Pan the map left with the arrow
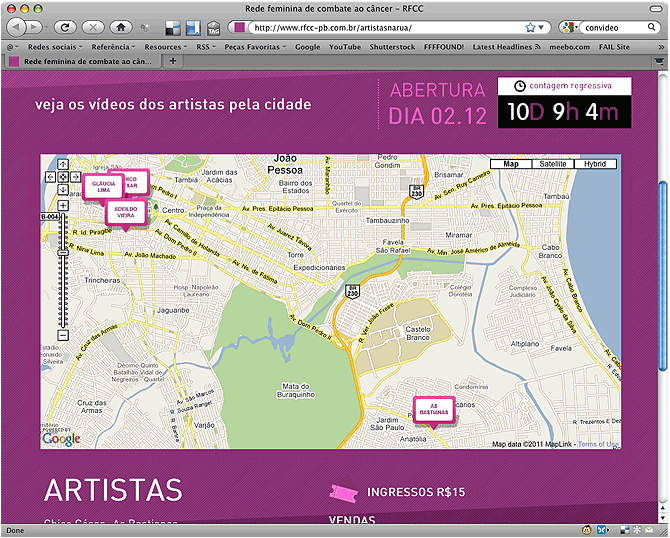 50,177
